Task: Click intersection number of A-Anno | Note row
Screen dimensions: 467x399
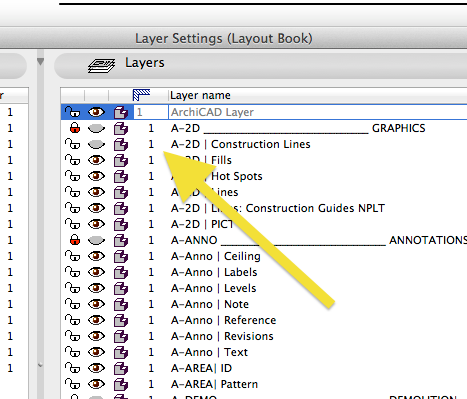Action: [151, 304]
